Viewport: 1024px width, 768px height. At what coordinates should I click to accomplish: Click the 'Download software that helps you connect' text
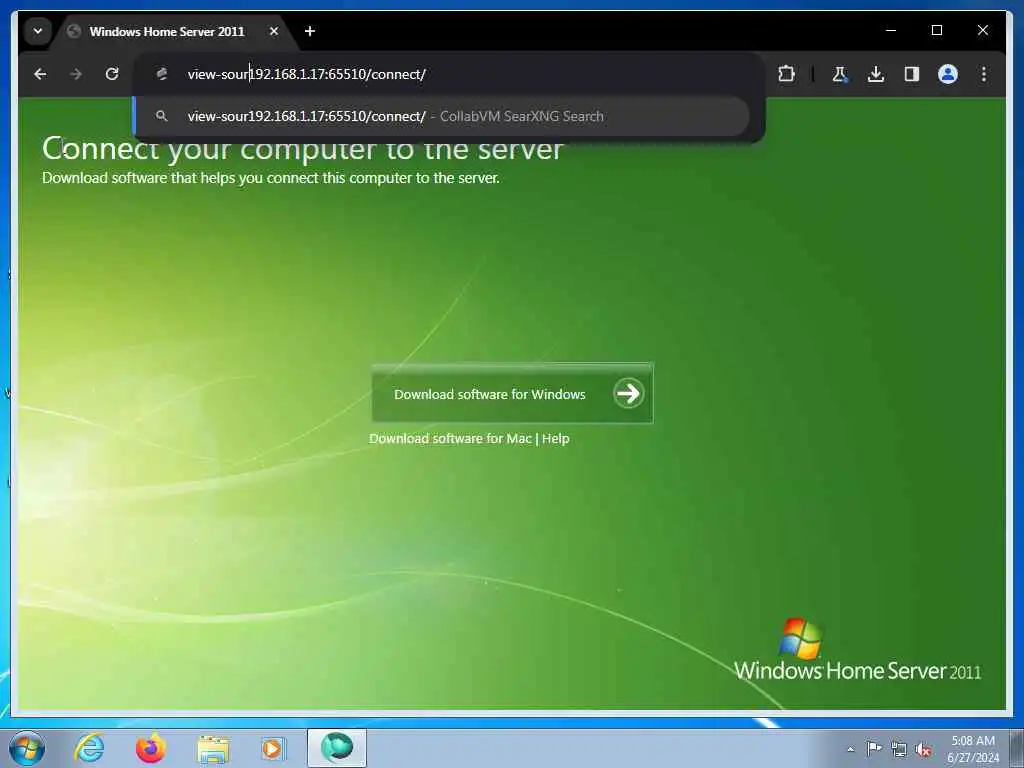tap(271, 178)
